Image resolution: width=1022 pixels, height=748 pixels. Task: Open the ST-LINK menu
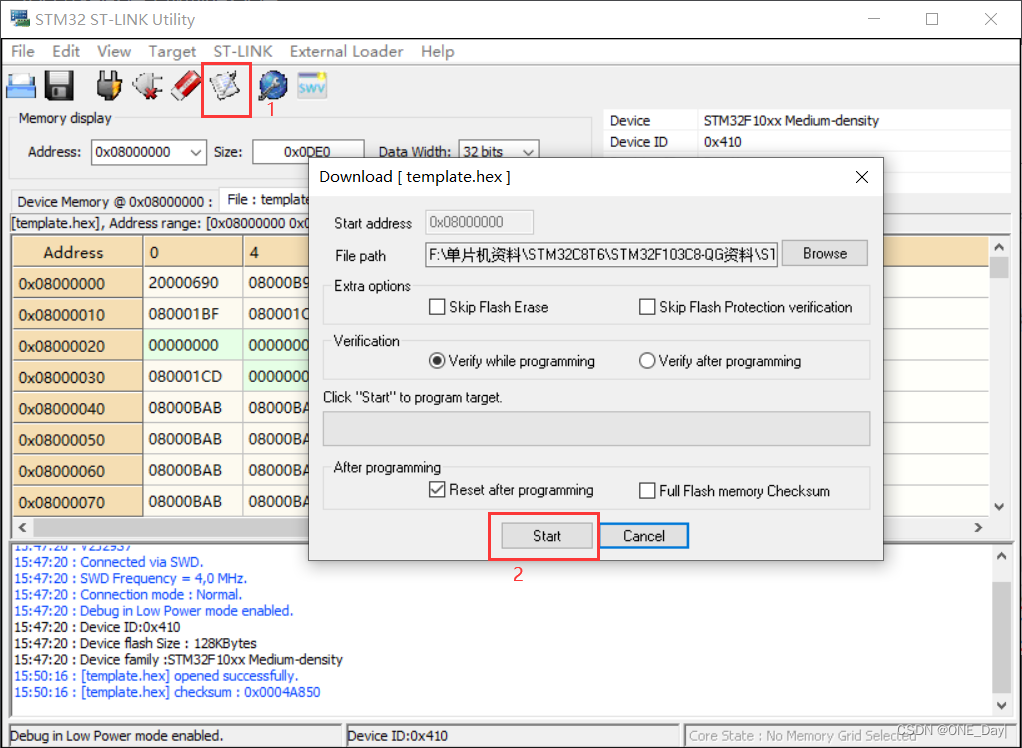[243, 51]
